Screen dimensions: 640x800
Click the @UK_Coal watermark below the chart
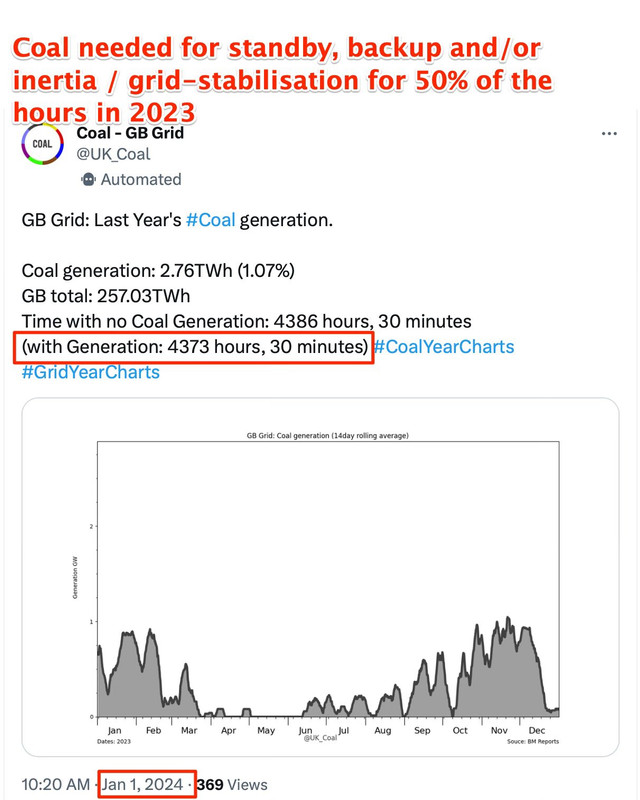[x=320, y=738]
